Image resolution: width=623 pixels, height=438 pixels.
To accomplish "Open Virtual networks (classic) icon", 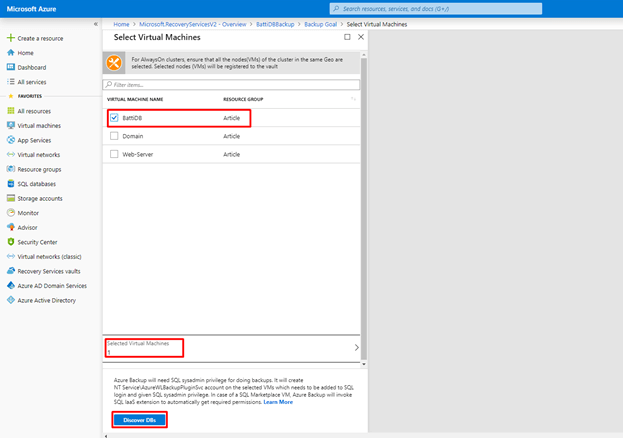I will pyautogui.click(x=11, y=256).
